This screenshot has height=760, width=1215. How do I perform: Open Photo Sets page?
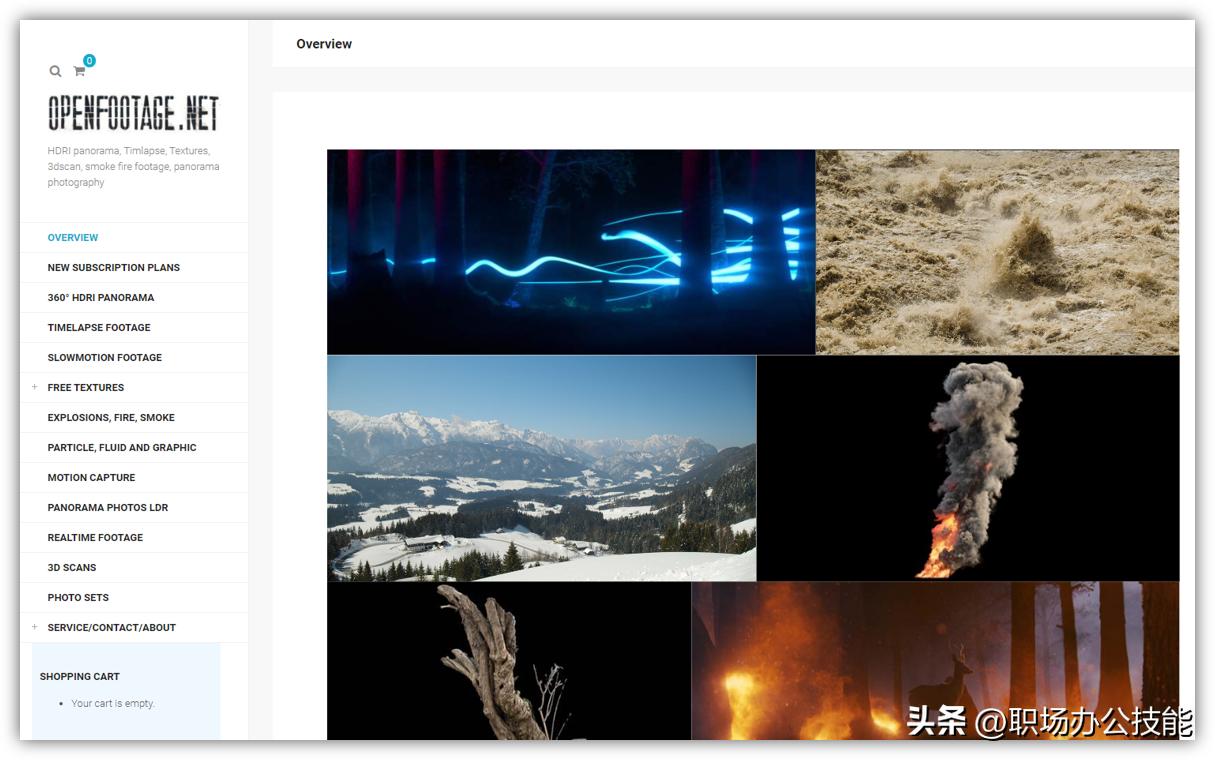(x=78, y=598)
